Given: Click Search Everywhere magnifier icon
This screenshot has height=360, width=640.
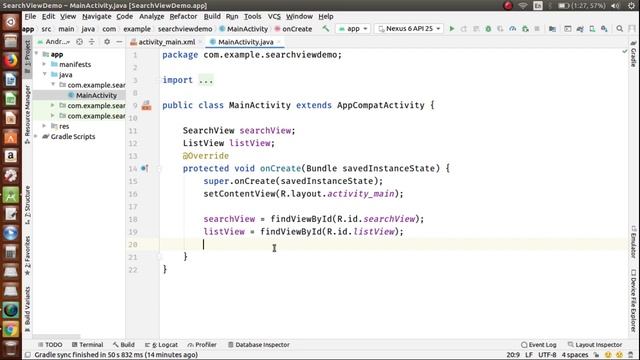Looking at the screenshot, I should 620,29.
